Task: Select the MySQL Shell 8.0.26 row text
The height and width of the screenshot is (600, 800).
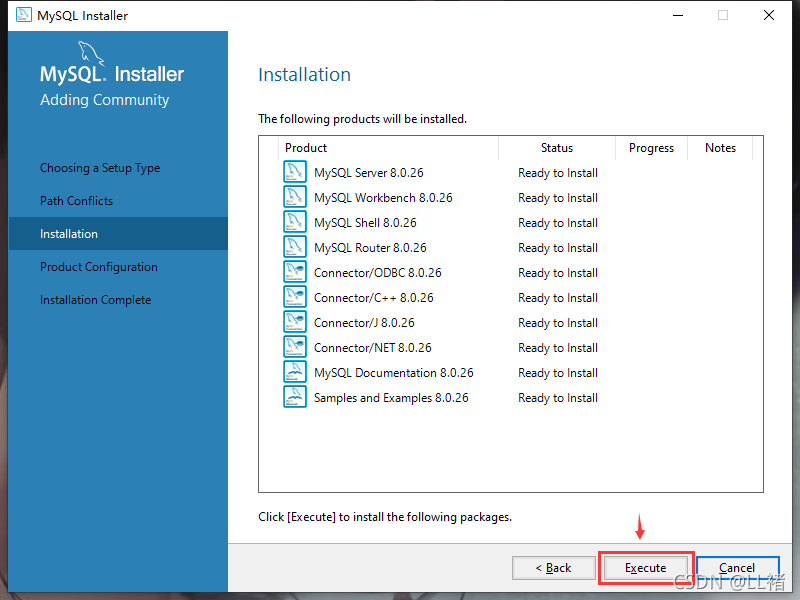Action: pos(365,223)
